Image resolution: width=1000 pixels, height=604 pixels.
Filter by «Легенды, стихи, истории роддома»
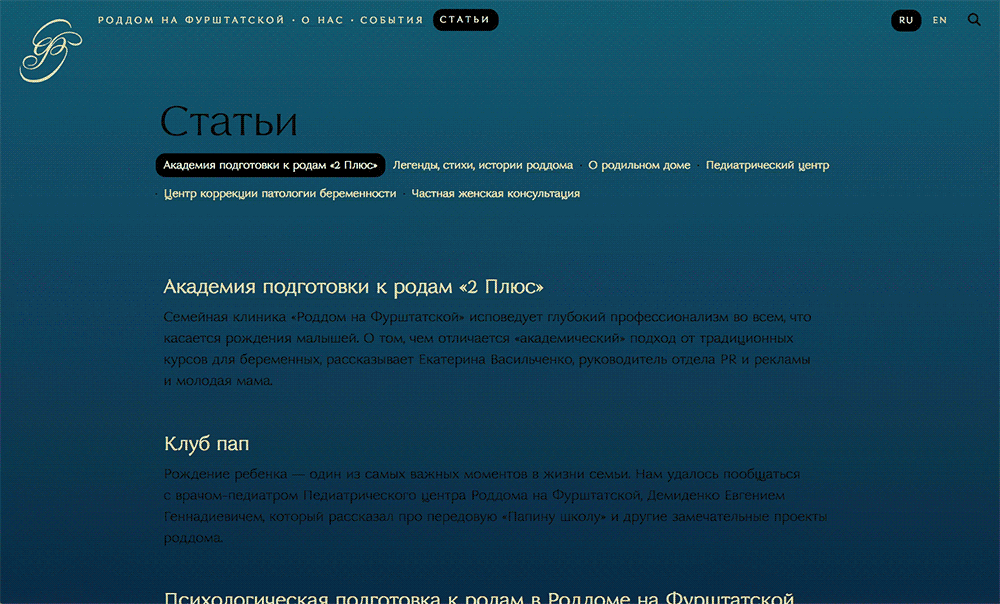(483, 165)
